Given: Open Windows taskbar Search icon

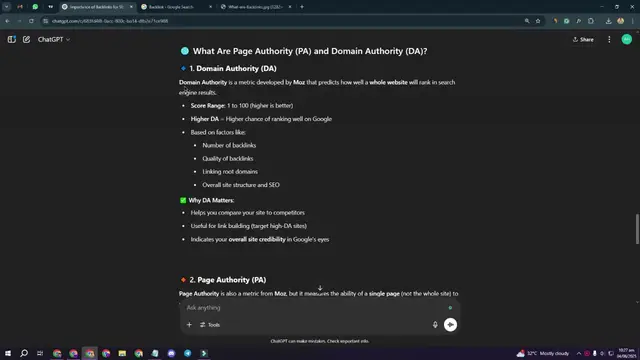Looking at the screenshot, I should 24,353.
